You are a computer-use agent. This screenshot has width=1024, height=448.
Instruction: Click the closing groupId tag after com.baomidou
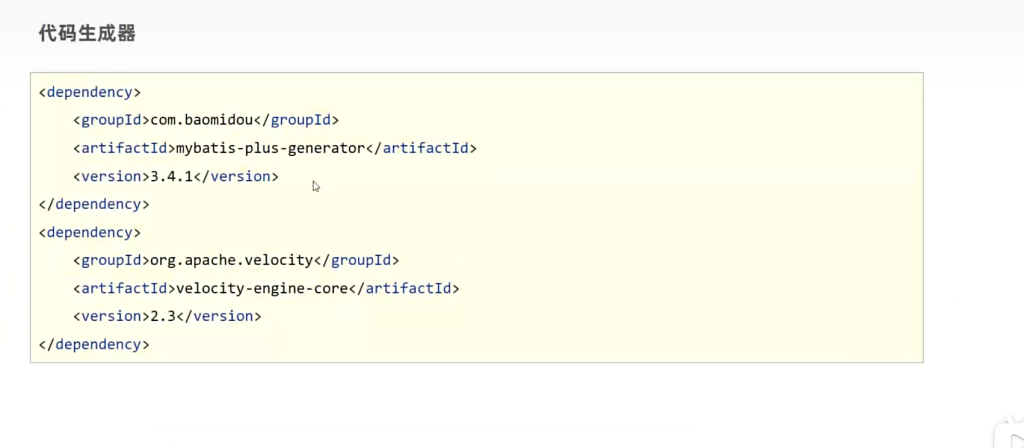coord(296,120)
